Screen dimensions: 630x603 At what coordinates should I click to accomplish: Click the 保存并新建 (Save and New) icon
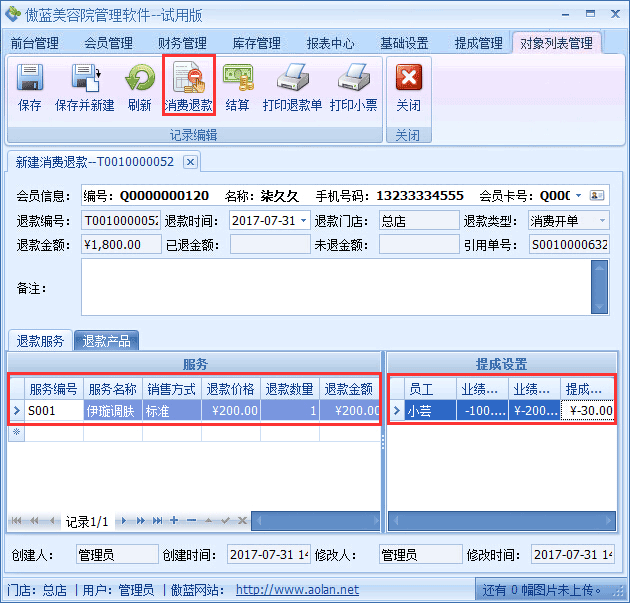(x=84, y=87)
